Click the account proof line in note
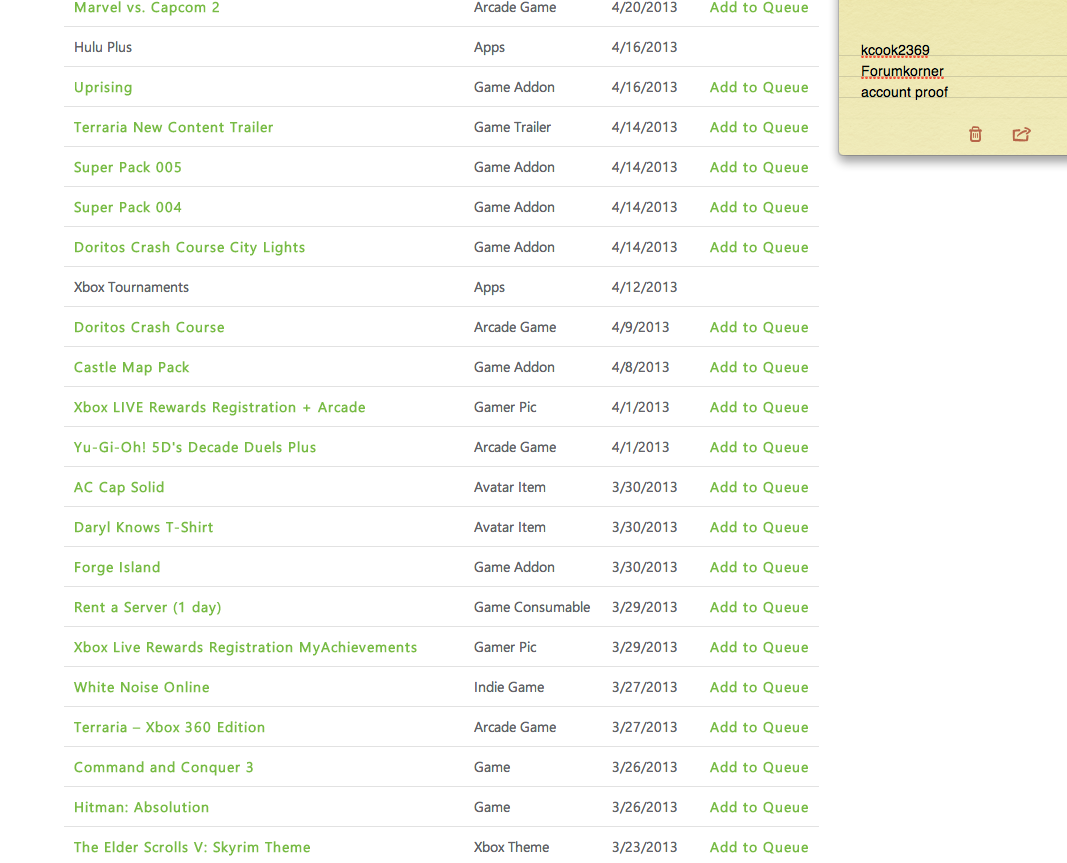 (904, 93)
